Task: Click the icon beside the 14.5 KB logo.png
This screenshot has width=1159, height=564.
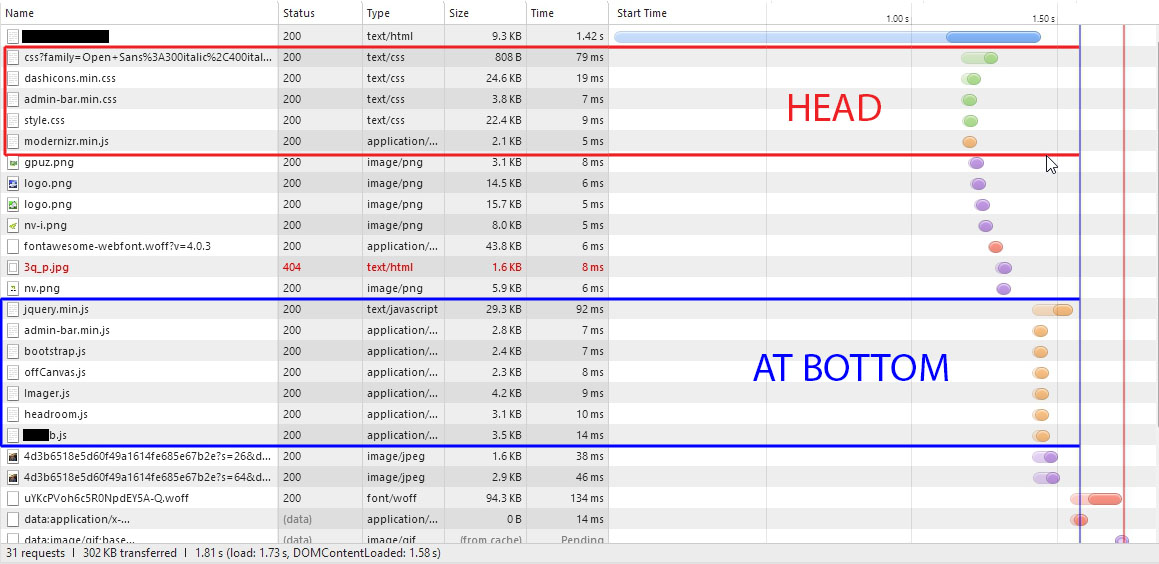Action: click(13, 183)
